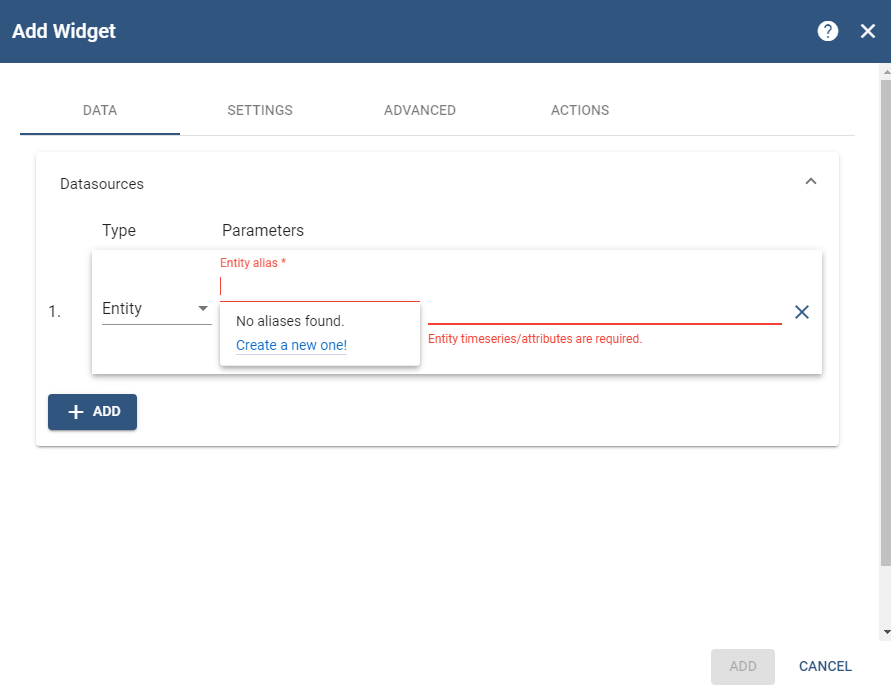Open the ADVANCED tab
This screenshot has width=891, height=689.
tap(420, 110)
